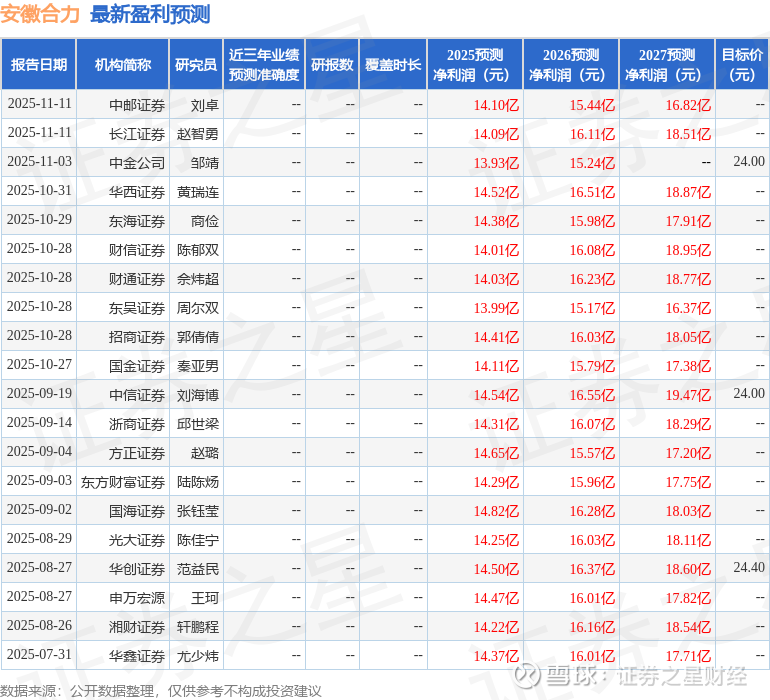Click the 近三年业绩预测准确度 header
770x700 pixels.
(x=264, y=64)
